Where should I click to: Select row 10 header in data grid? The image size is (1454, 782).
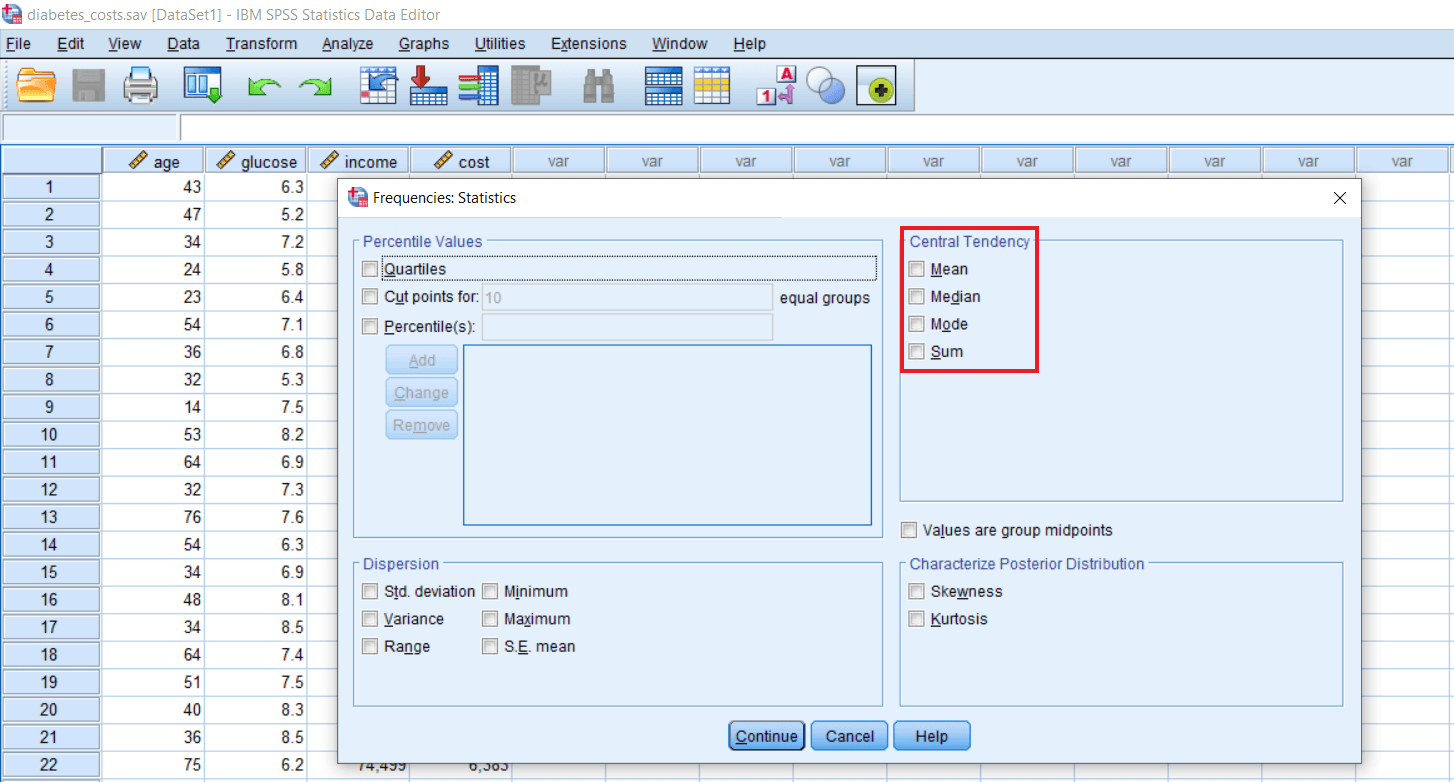[50, 435]
